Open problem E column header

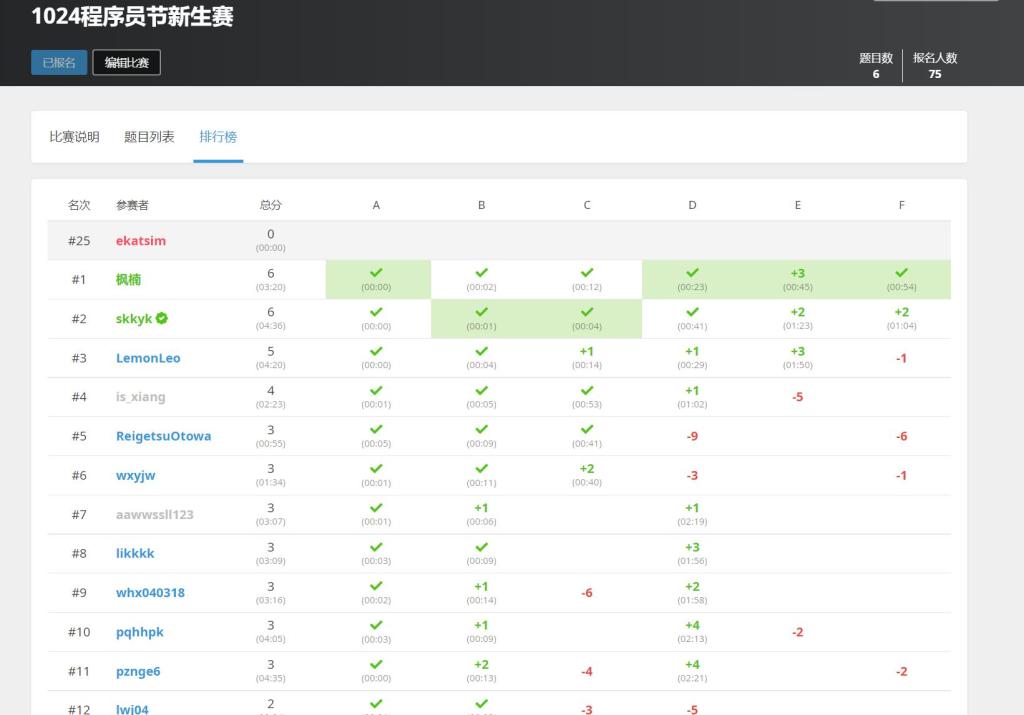797,205
